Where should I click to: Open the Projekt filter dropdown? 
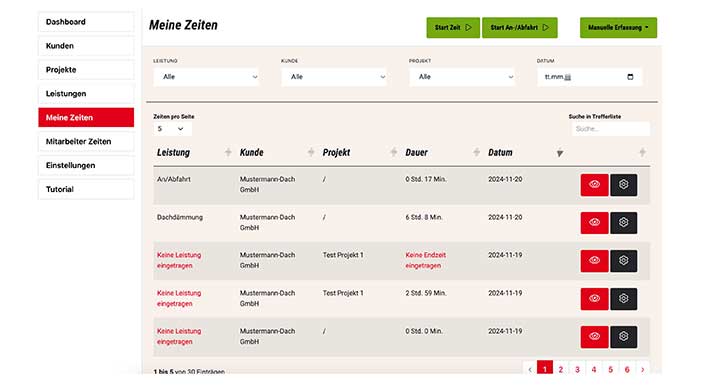coord(462,77)
